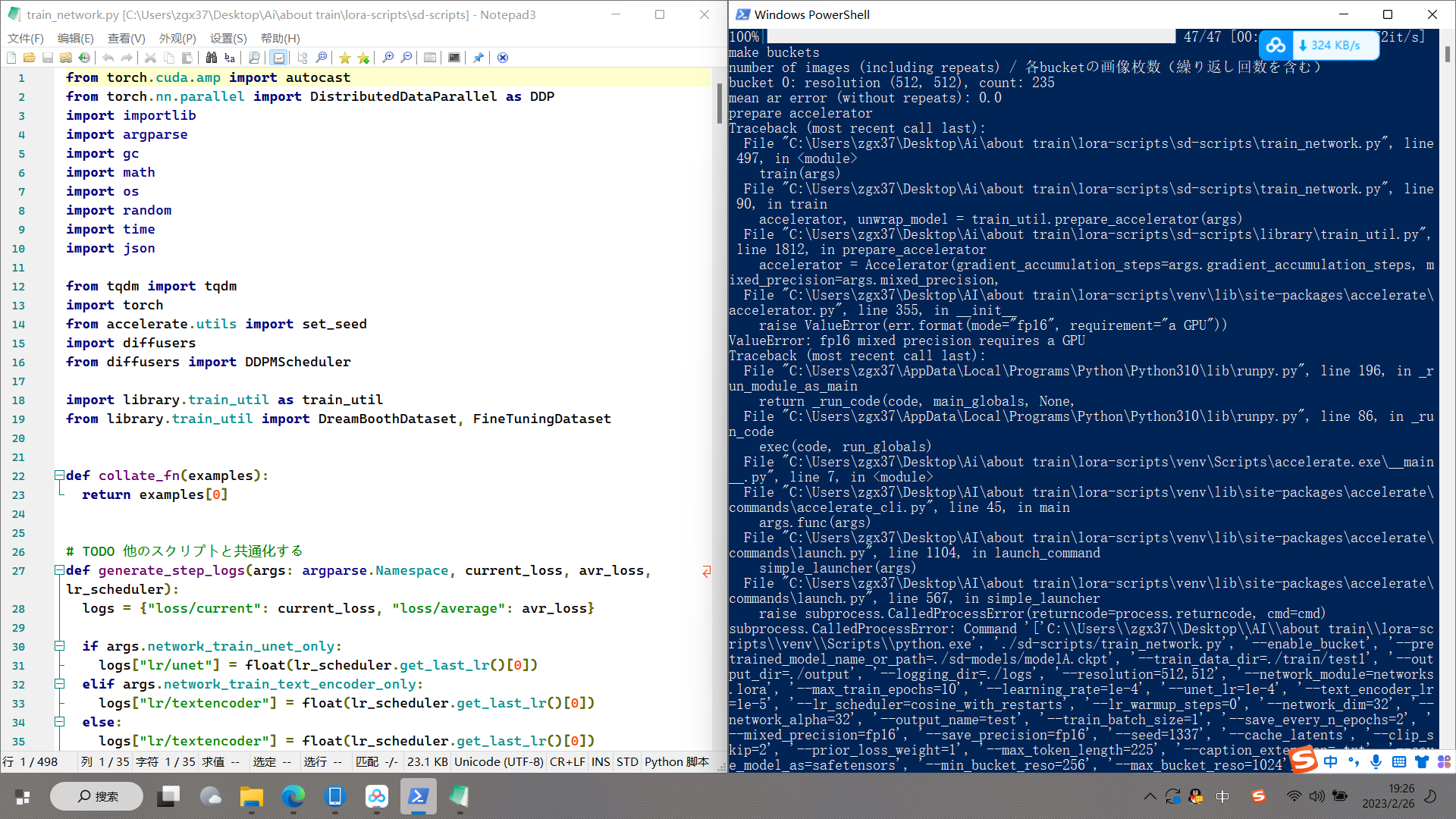Image resolution: width=1456 pixels, height=819 pixels.
Task: Open Baidu Netdisk from the taskbar
Action: pos(377,796)
